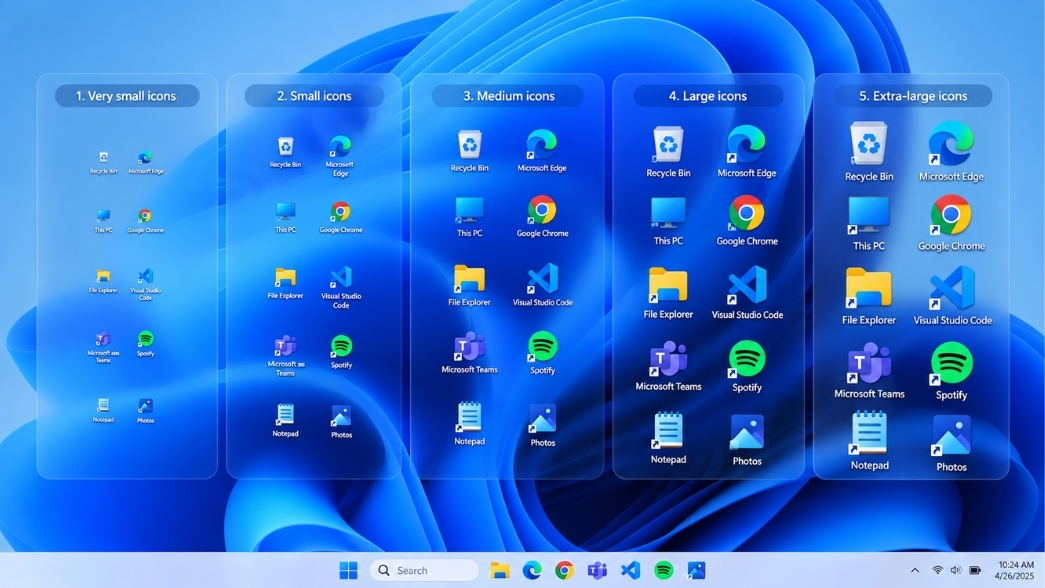Click This PC in the Medium icons panel
Image resolution: width=1045 pixels, height=588 pixels.
[469, 217]
